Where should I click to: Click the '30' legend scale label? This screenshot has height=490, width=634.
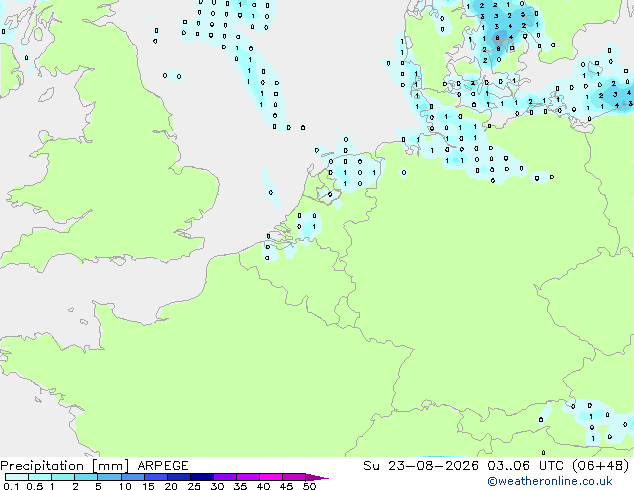(217, 486)
